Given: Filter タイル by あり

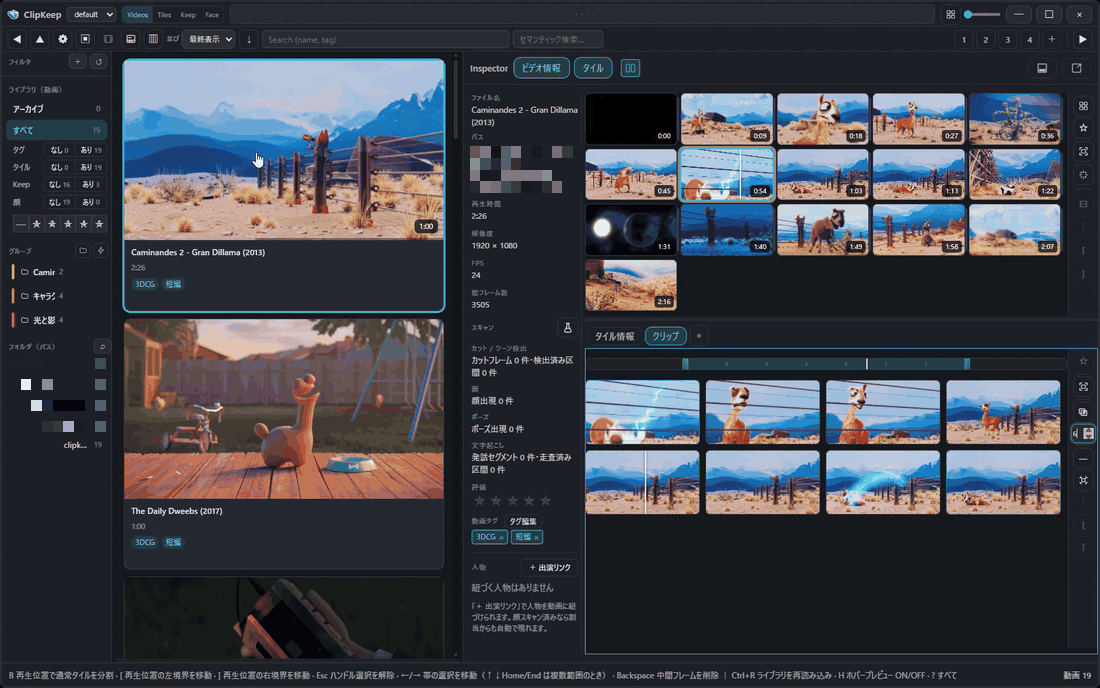Looking at the screenshot, I should [x=90, y=167].
